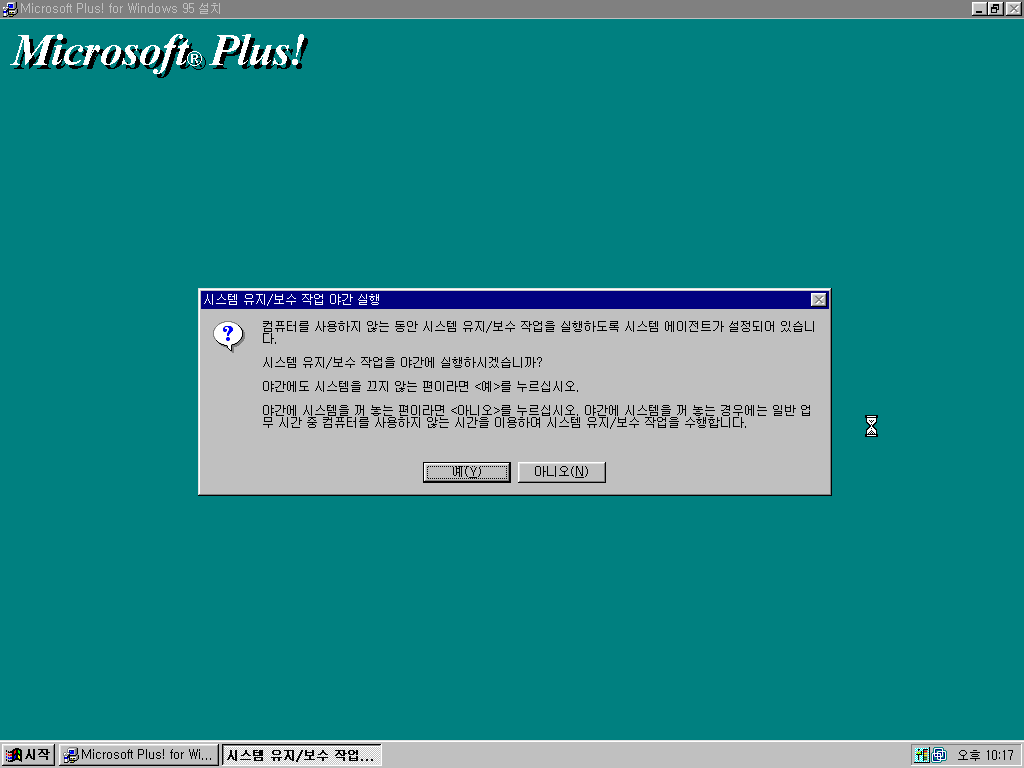Click the text 시스템 유지/보수 작업을 야간에 실행하시겠습니까?

(402, 362)
